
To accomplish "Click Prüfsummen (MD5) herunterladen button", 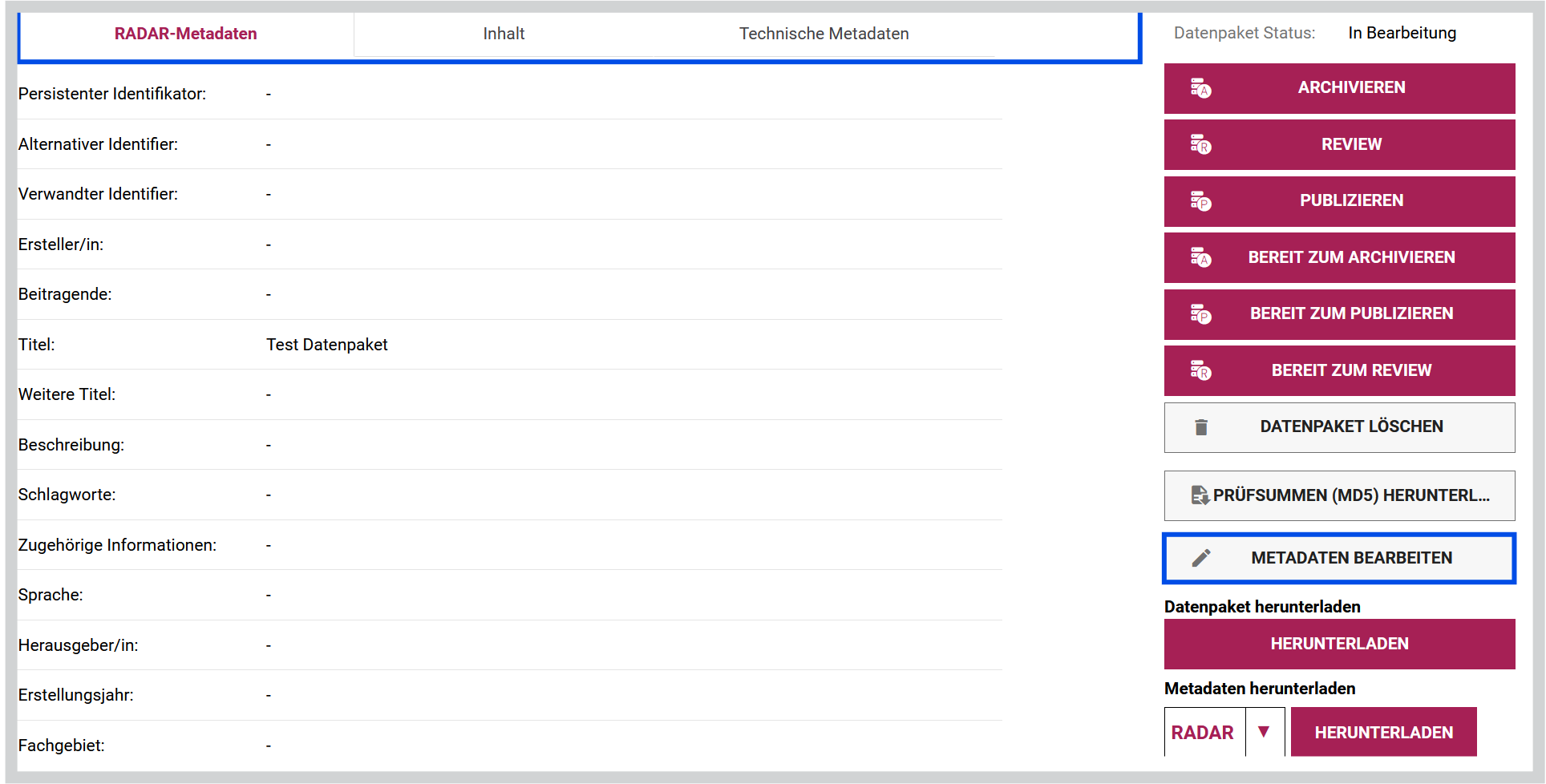I will tap(1340, 495).
